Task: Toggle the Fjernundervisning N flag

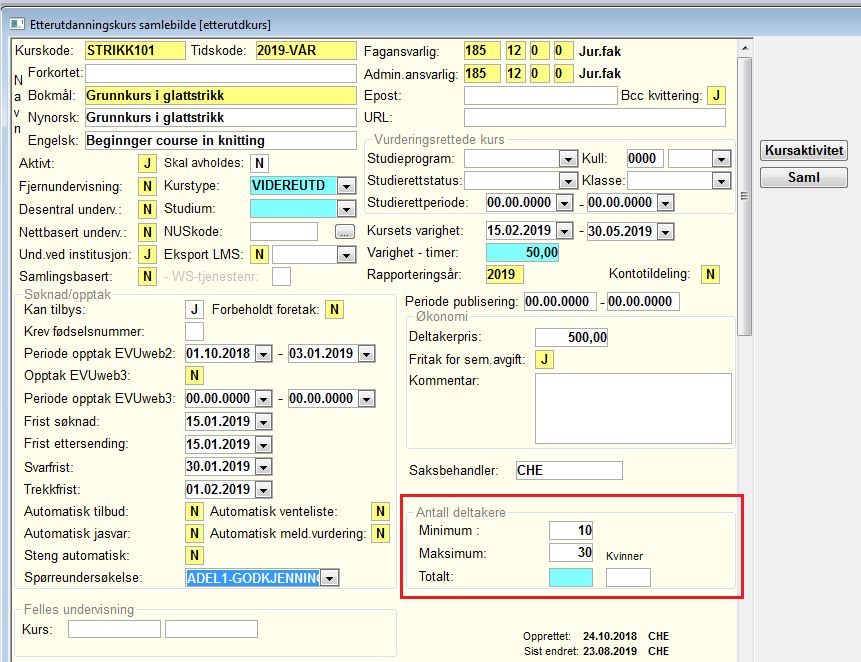Action: point(147,186)
